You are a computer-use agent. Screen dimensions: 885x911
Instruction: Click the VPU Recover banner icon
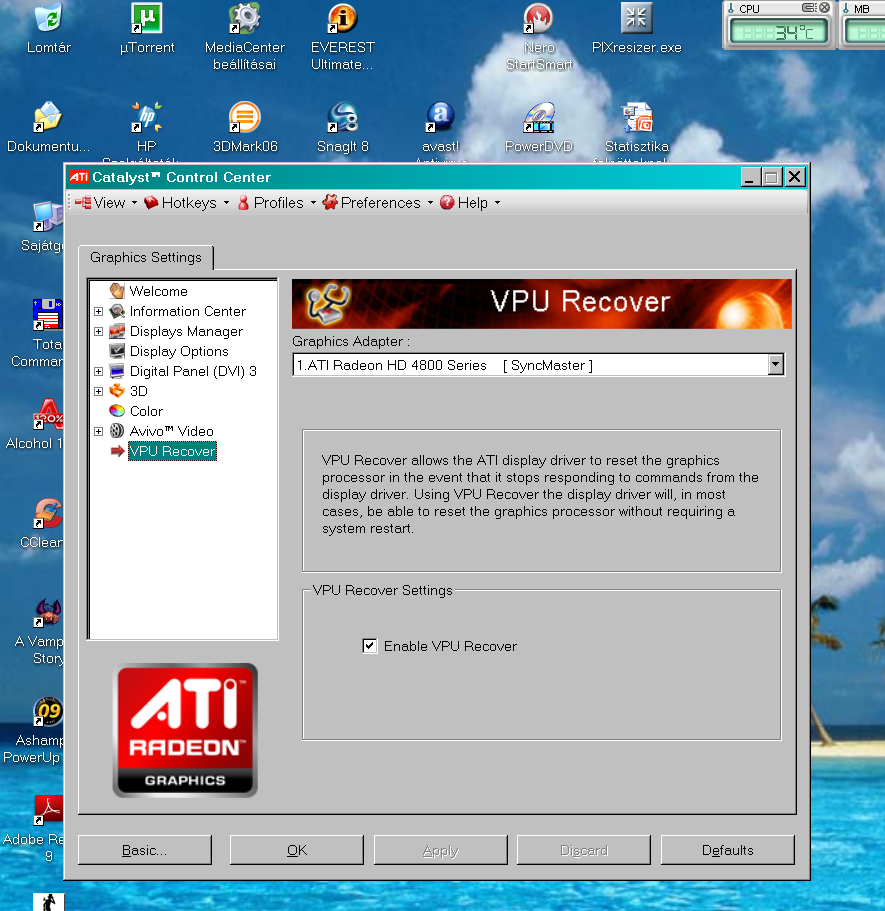point(328,303)
